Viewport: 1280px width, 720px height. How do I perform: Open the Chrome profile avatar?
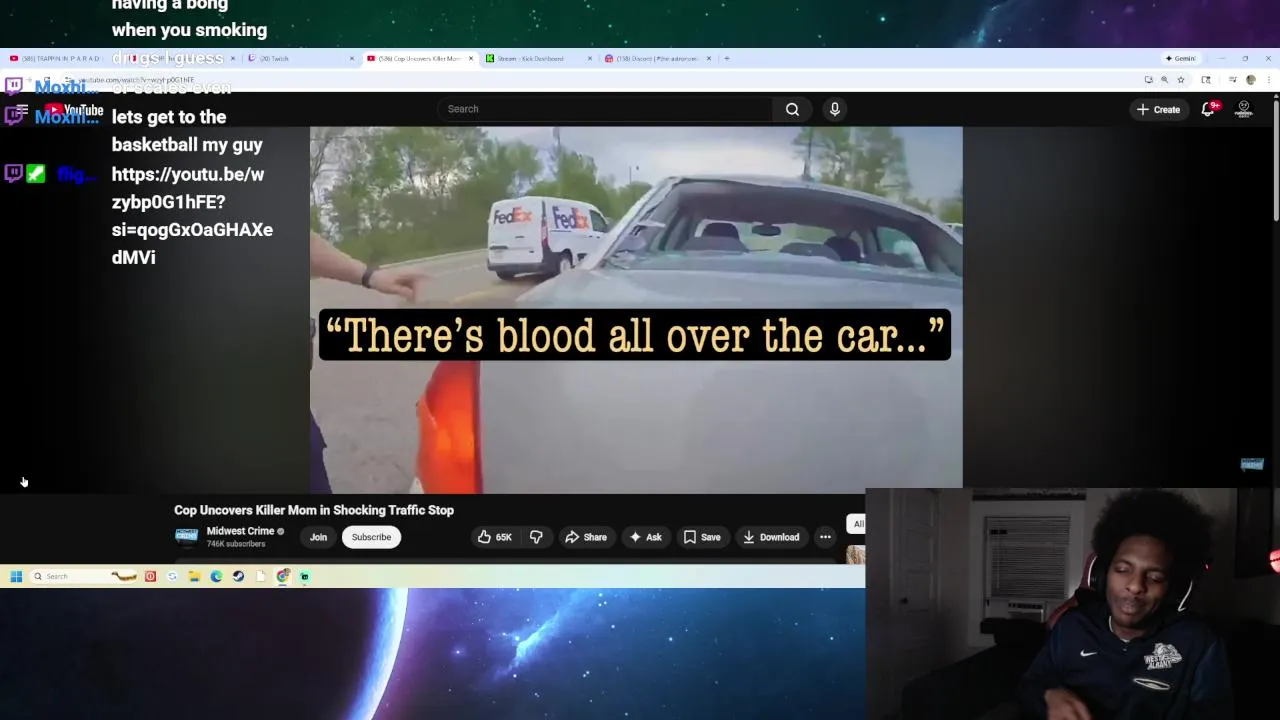tap(1250, 80)
